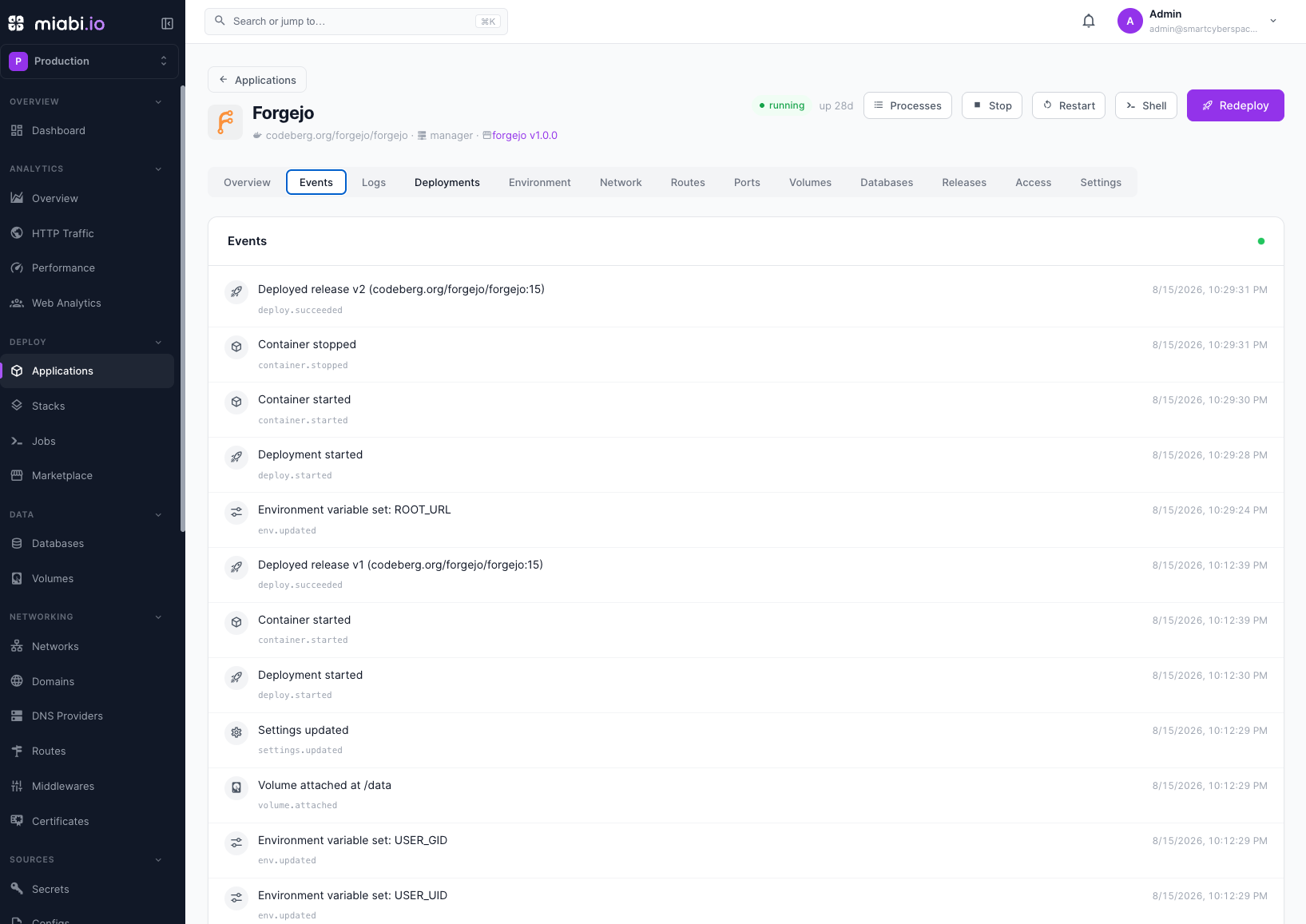Collapse the Overview sidebar section

pyautogui.click(x=158, y=102)
